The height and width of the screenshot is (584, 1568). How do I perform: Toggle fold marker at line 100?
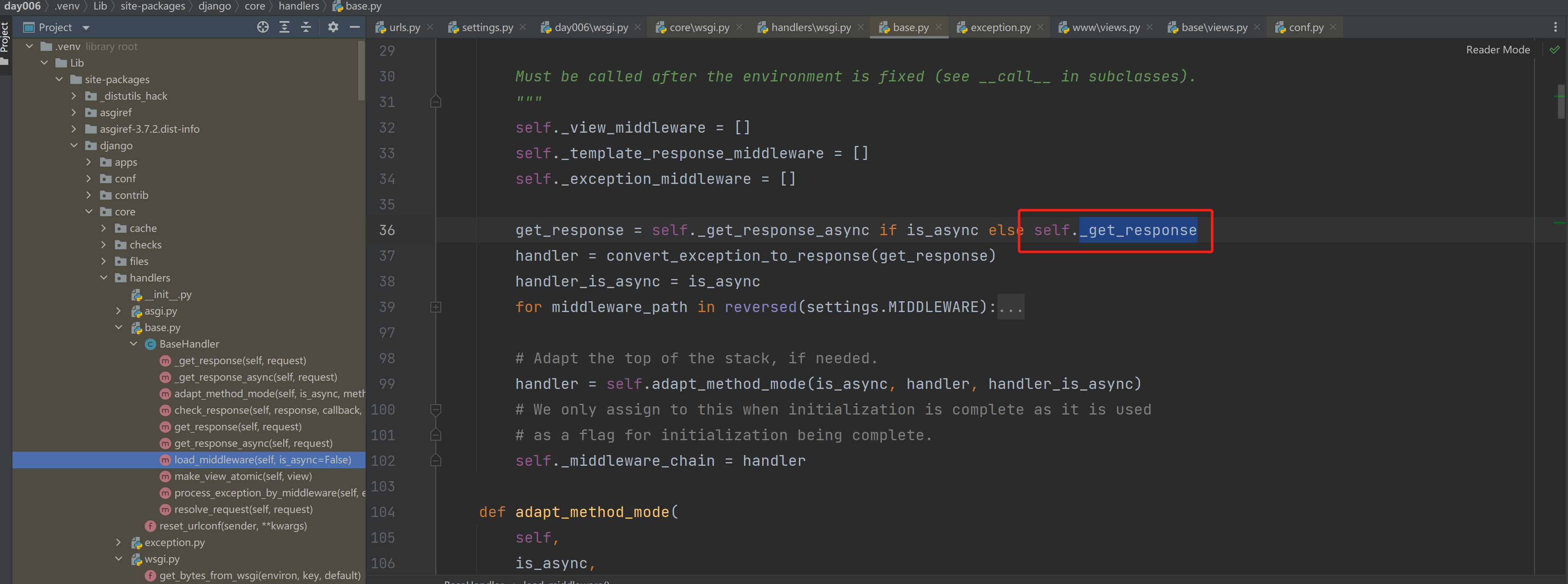click(x=436, y=410)
